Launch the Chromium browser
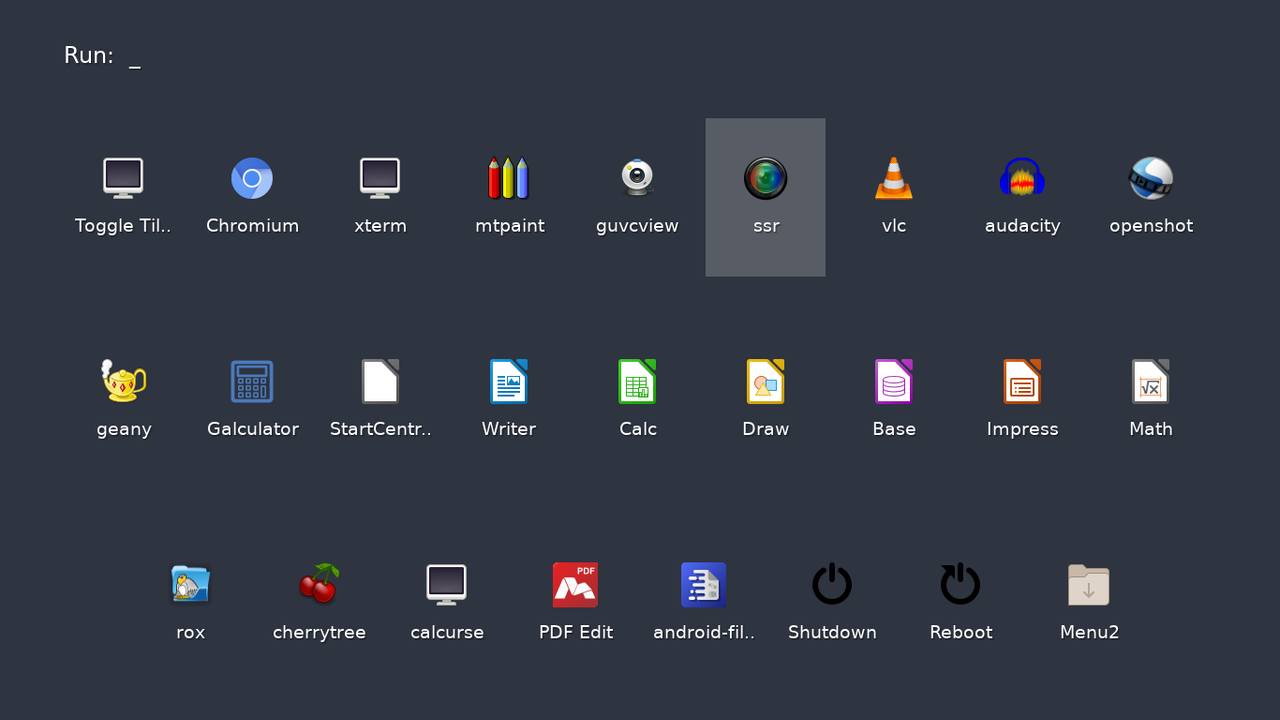This screenshot has height=720, width=1280. tap(252, 178)
